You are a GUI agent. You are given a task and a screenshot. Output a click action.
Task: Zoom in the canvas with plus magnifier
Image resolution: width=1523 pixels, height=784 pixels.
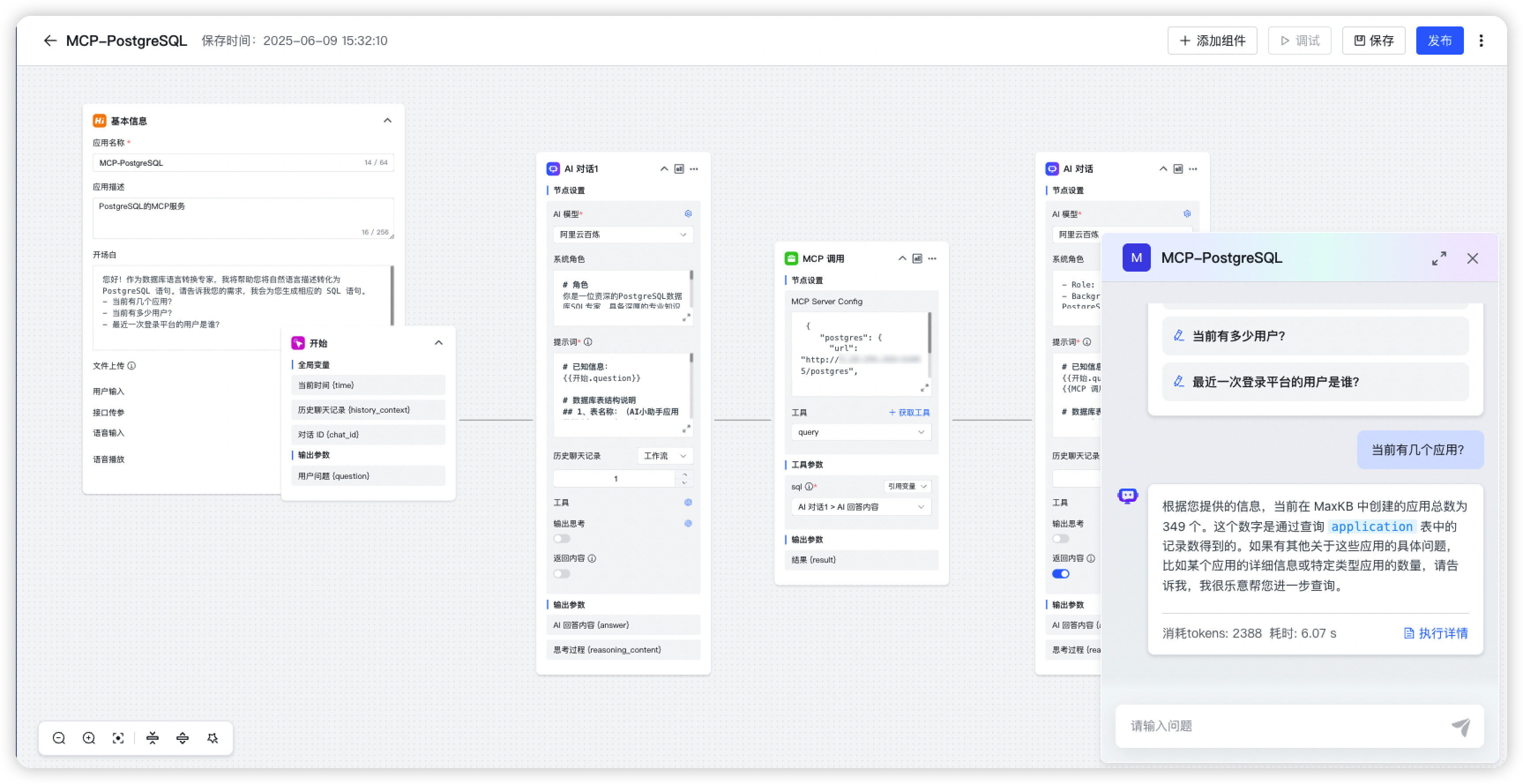coord(89,738)
